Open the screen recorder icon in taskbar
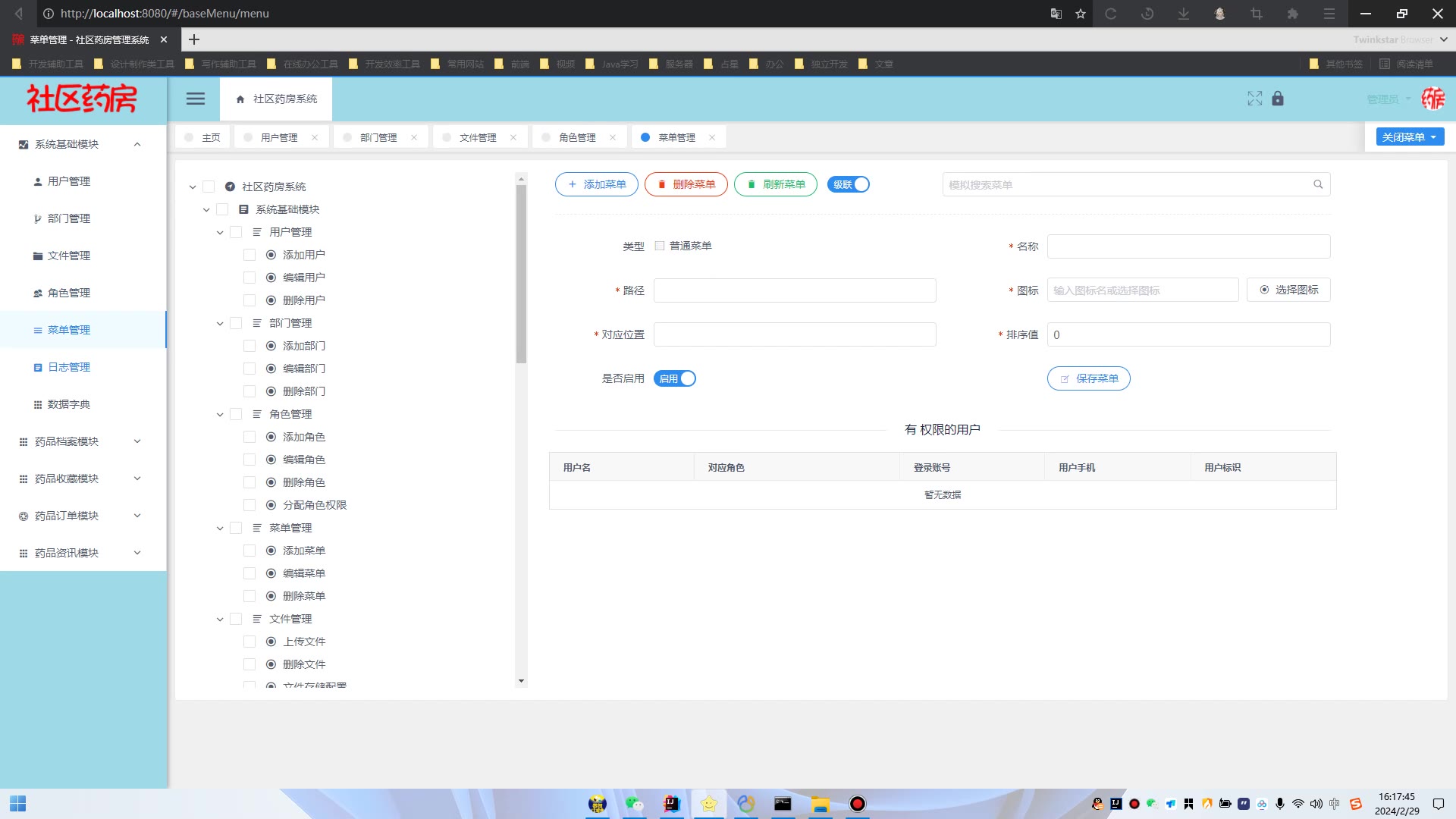Viewport: 1456px width, 819px height. (x=857, y=804)
